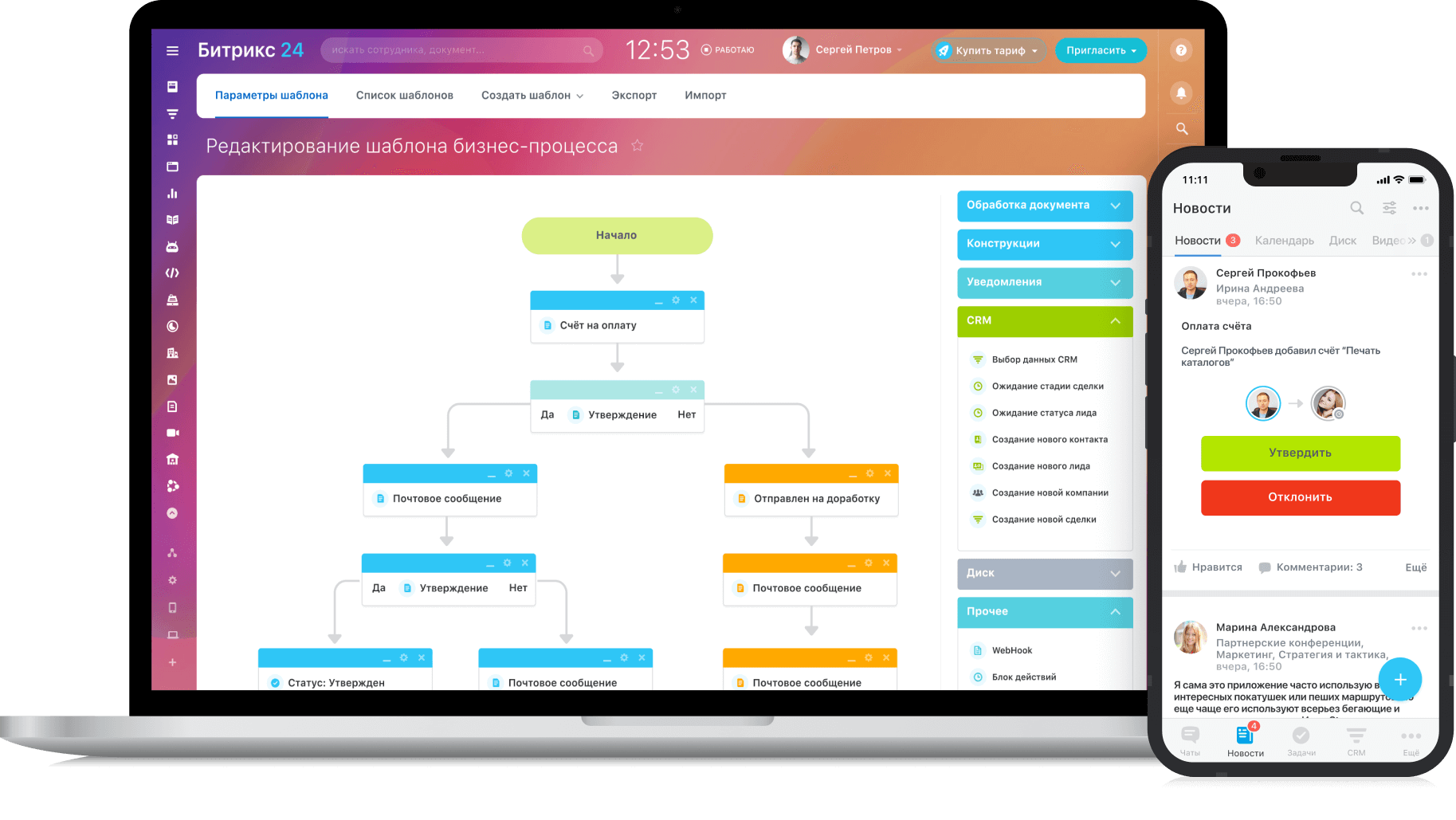Switch to Календарь tab on phone

pyautogui.click(x=1285, y=241)
